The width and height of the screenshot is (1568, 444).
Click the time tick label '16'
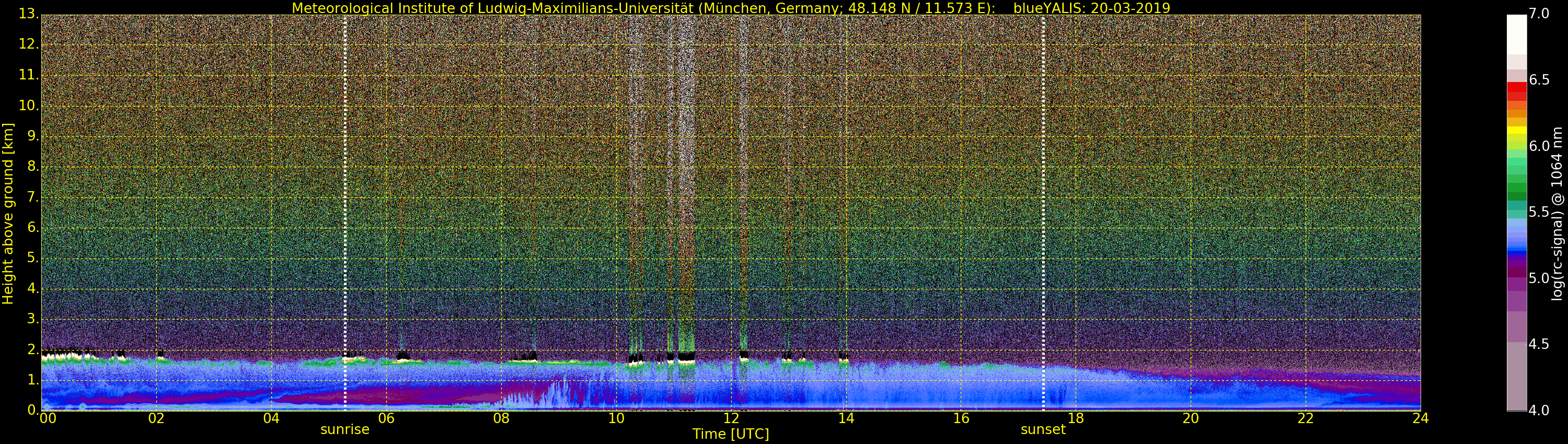pos(961,418)
